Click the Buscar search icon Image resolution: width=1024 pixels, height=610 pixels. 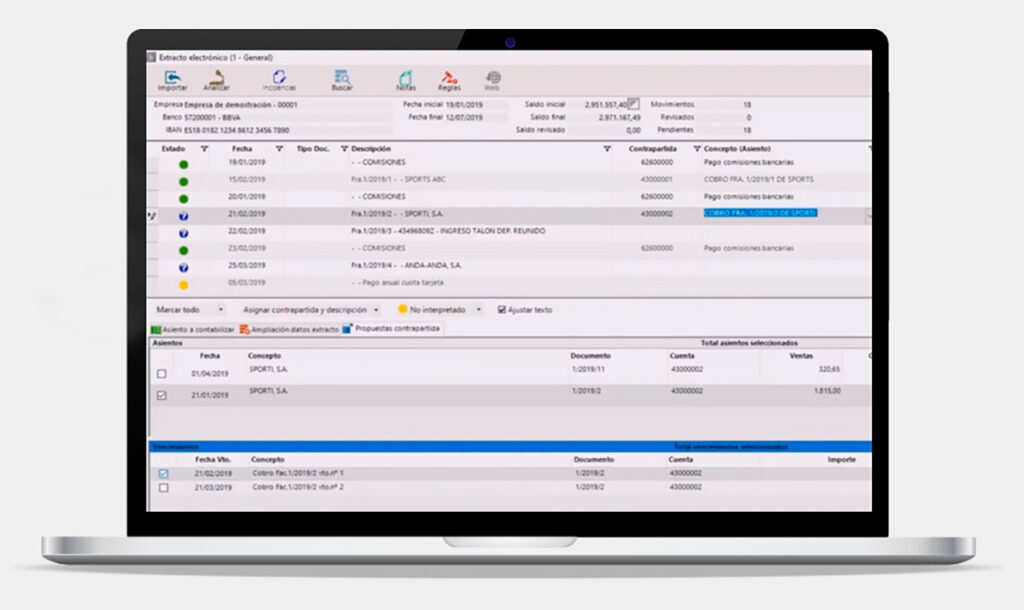(342, 80)
